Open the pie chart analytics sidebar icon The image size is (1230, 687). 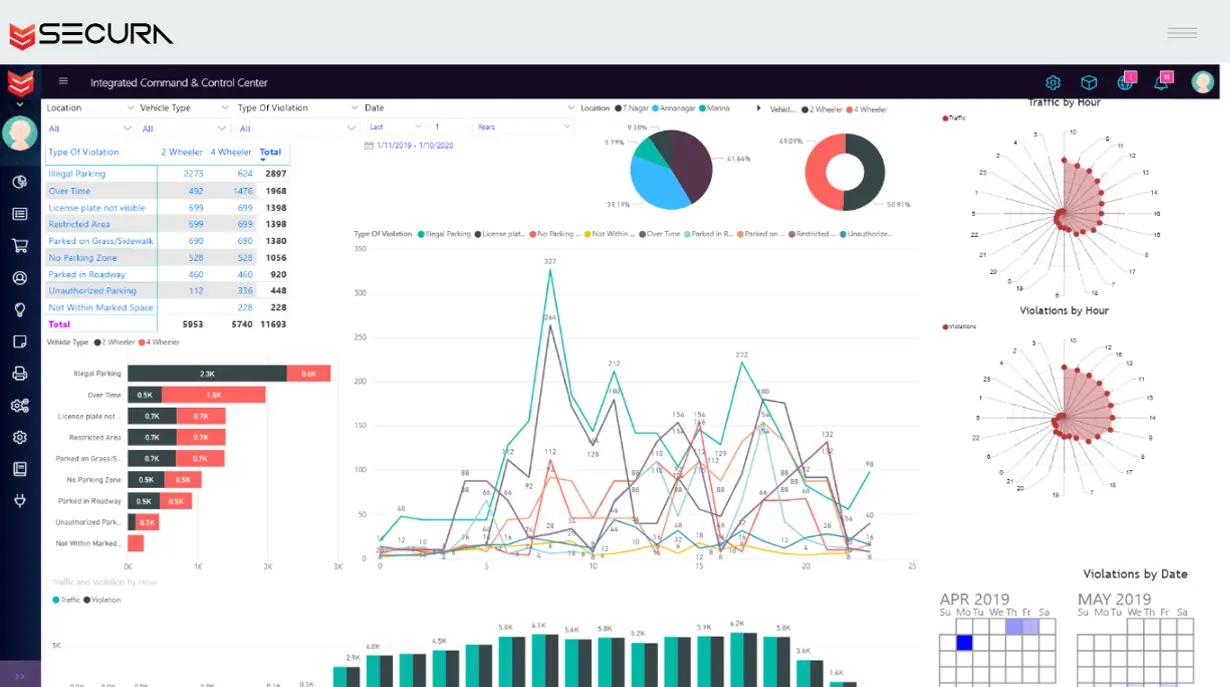coord(19,181)
